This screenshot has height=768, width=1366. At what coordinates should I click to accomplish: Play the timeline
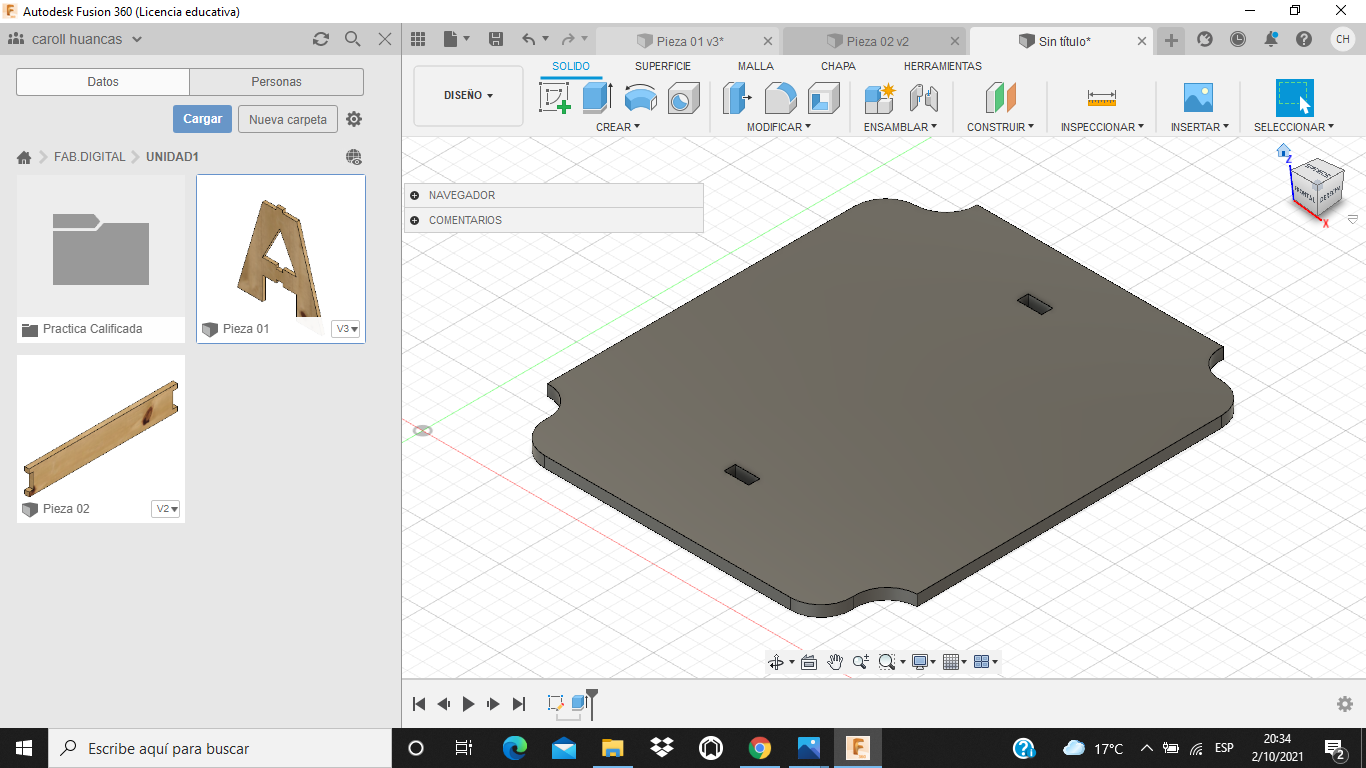(469, 704)
